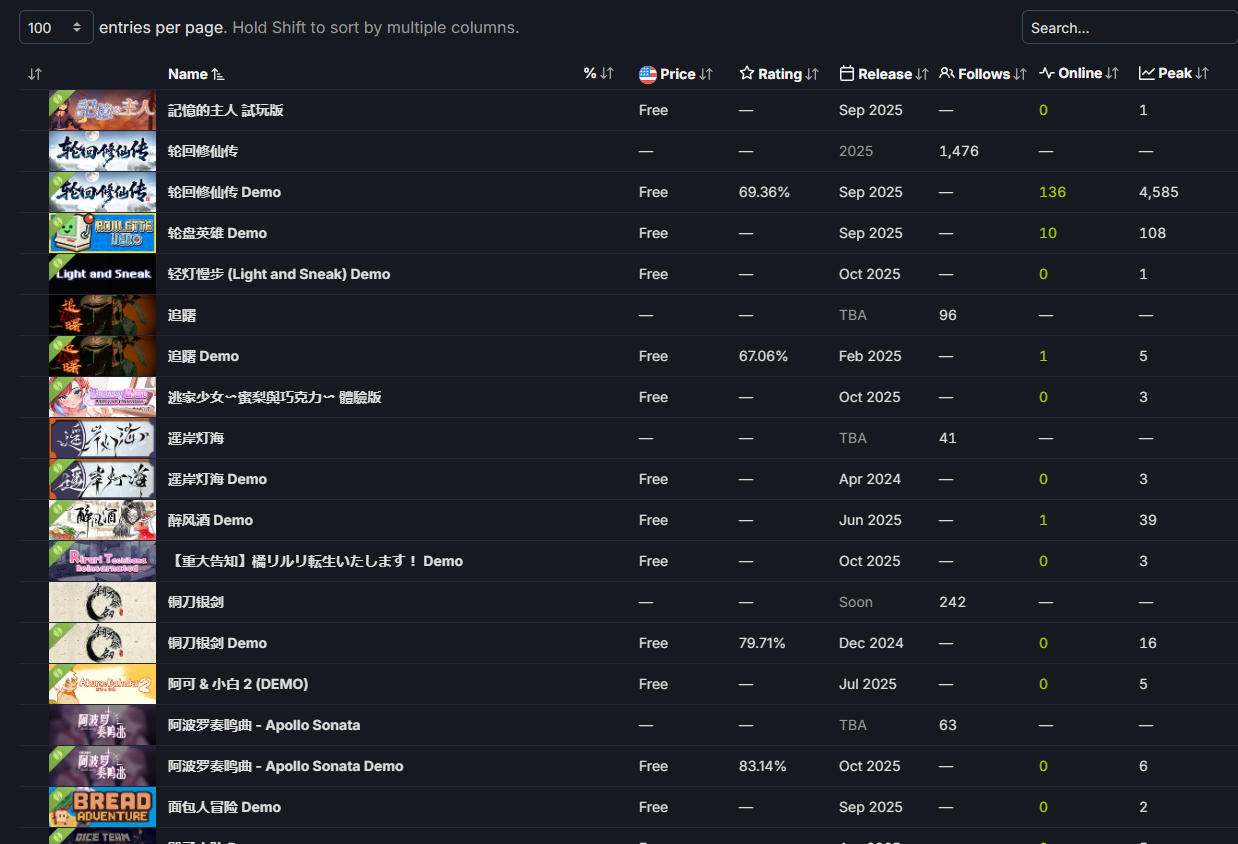Sort by the Follows column header

[983, 74]
